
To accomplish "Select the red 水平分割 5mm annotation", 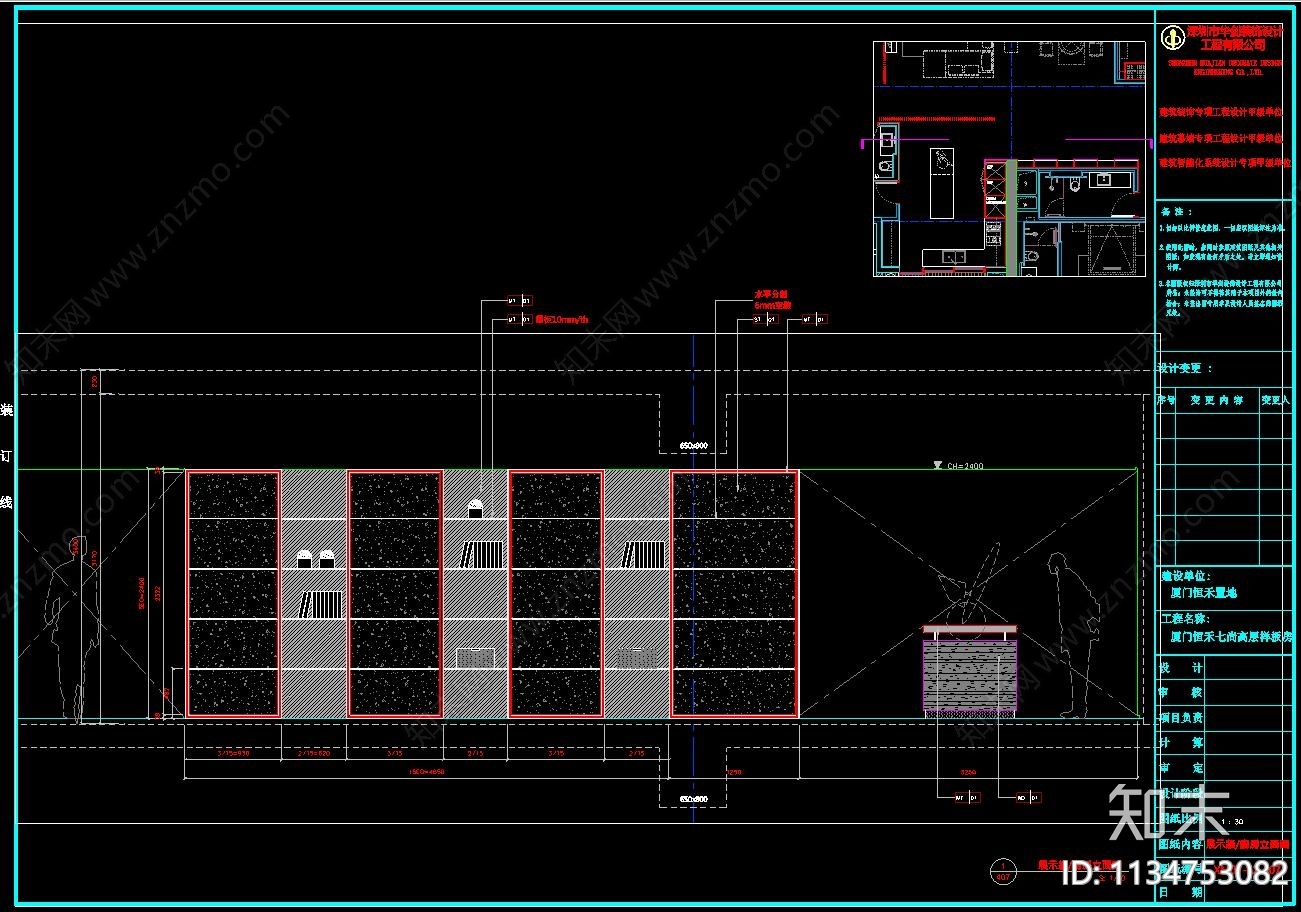I will tap(771, 300).
